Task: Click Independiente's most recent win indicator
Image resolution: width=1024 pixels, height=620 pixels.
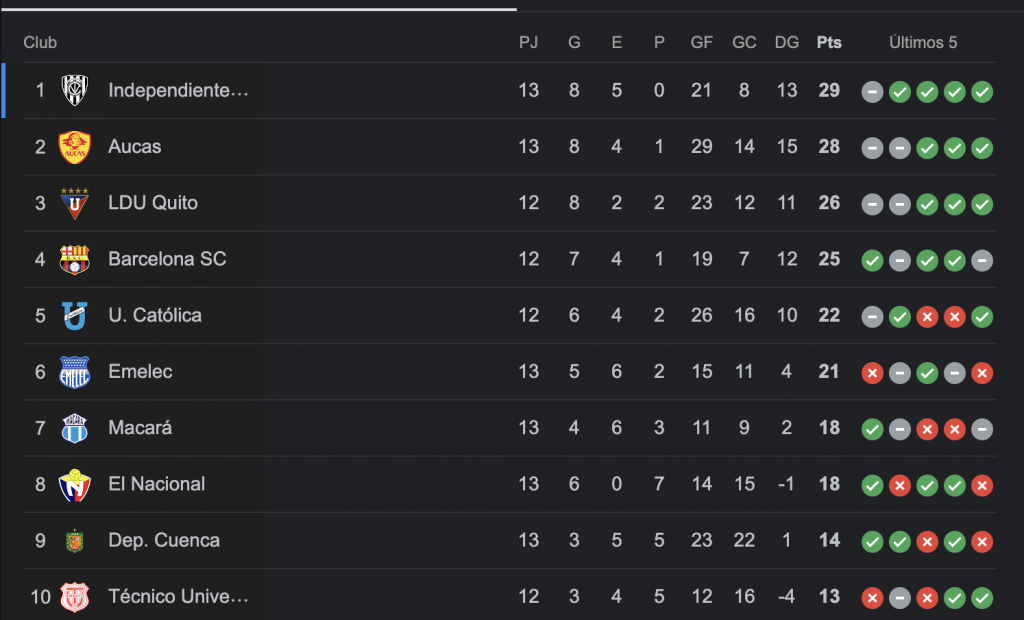Action: pos(983,92)
